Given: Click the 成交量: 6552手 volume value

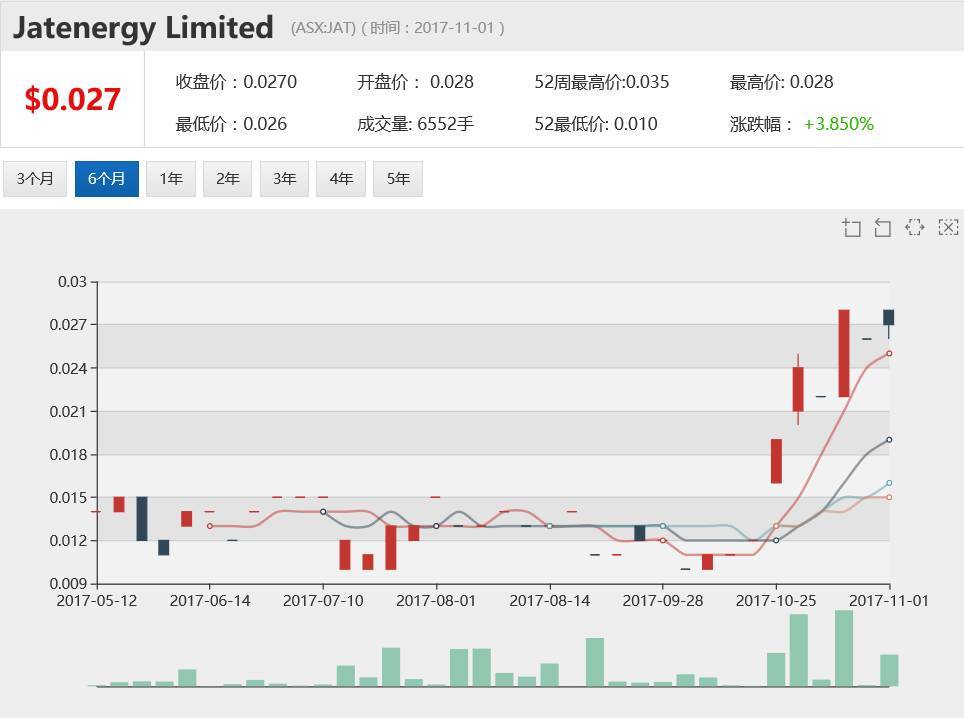Looking at the screenshot, I should coord(416,124).
